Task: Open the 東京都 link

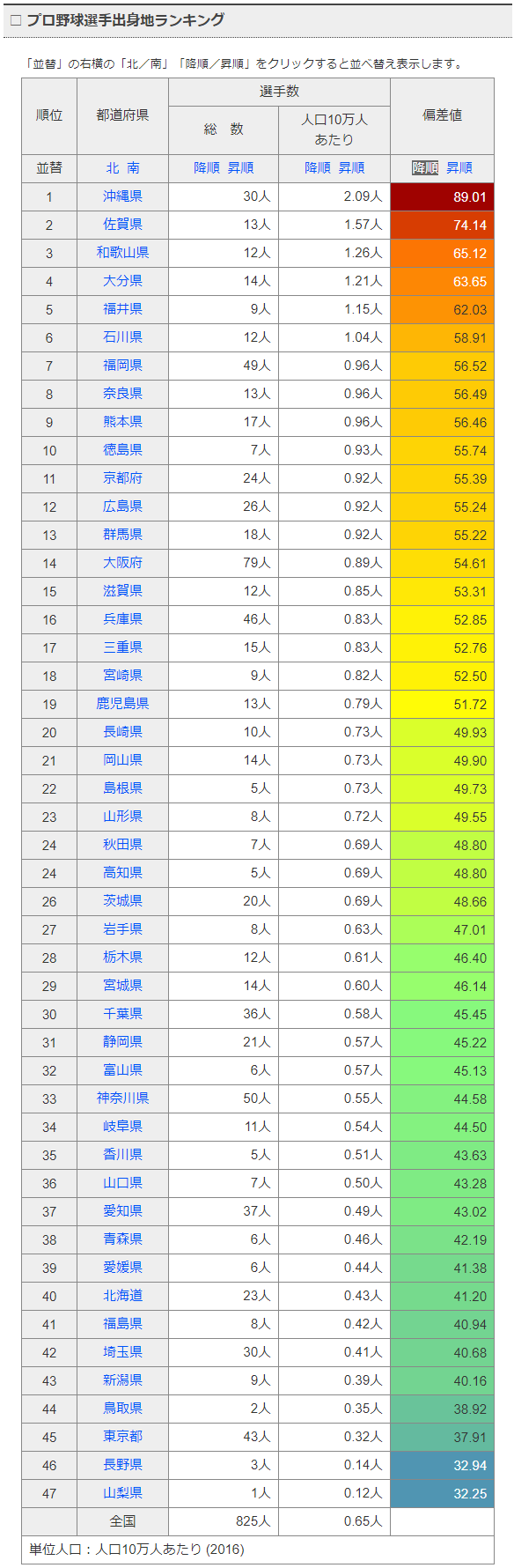Action: pos(122,1437)
